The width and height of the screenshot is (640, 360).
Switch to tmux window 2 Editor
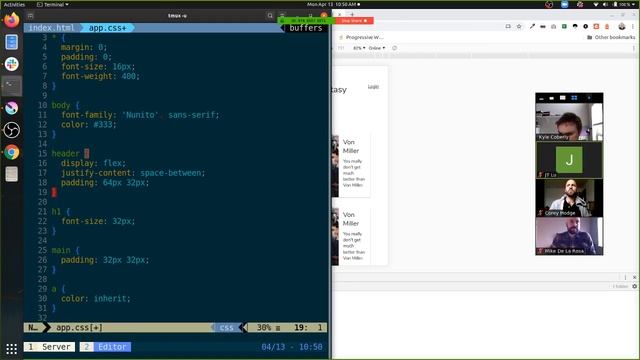tap(105, 347)
